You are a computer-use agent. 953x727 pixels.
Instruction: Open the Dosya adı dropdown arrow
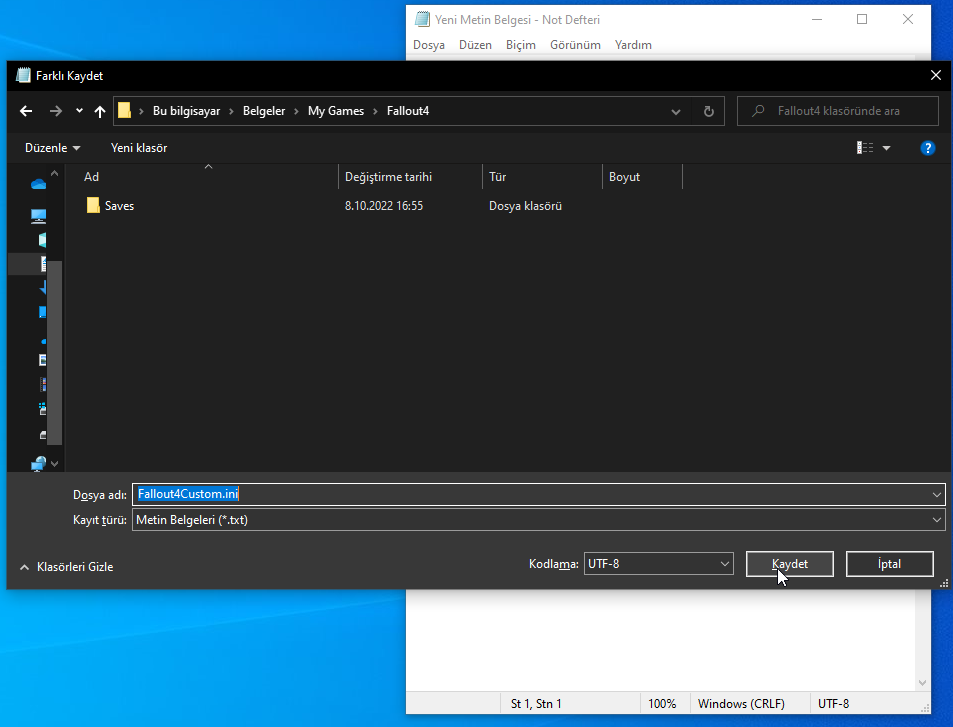pyautogui.click(x=937, y=495)
